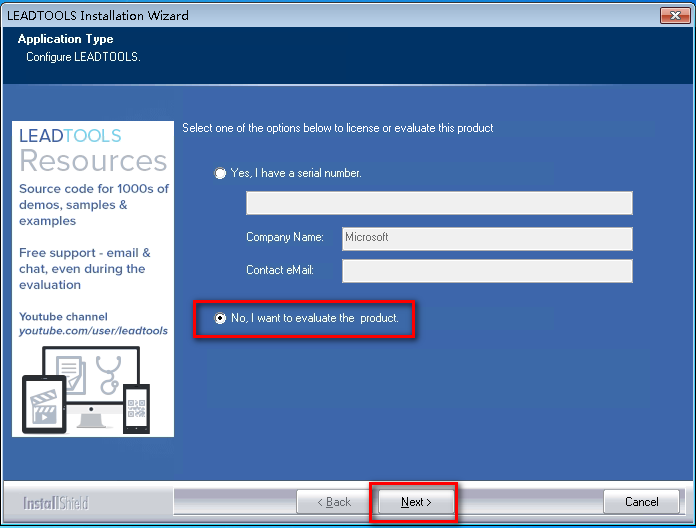Viewport: 696px width, 528px height.
Task: Click the serial number input field
Action: pyautogui.click(x=439, y=203)
